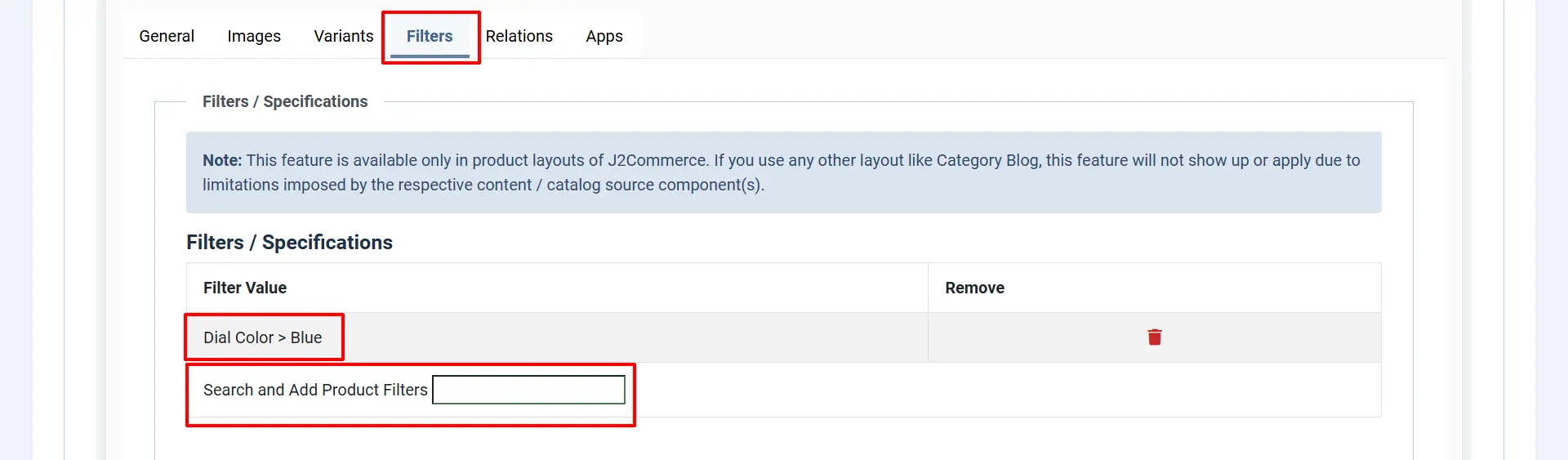Click the Remove cell of the Dial Color row
Screen dimensions: 1568x460
coord(1154,337)
